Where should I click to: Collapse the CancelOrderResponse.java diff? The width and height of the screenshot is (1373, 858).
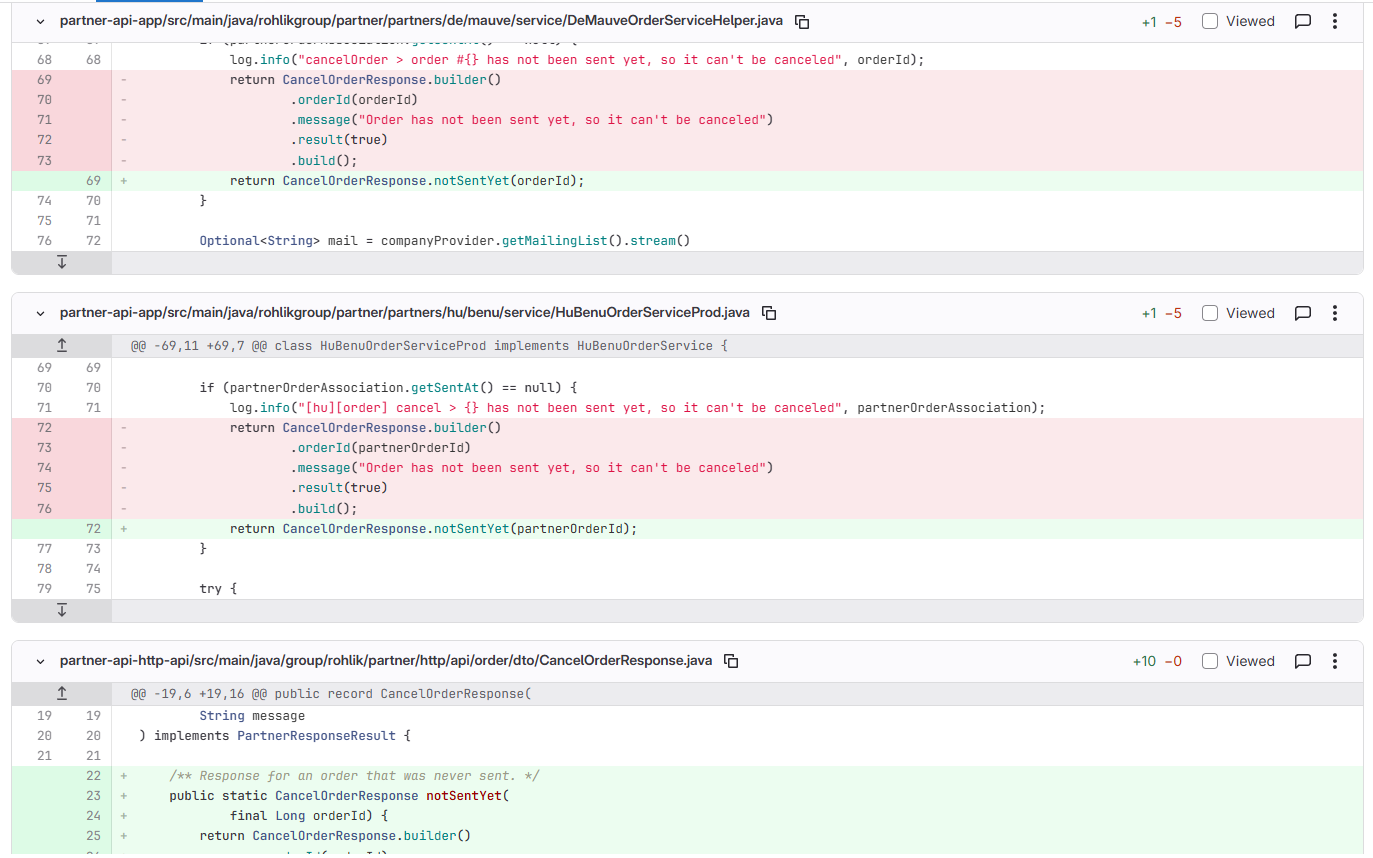tap(40, 661)
